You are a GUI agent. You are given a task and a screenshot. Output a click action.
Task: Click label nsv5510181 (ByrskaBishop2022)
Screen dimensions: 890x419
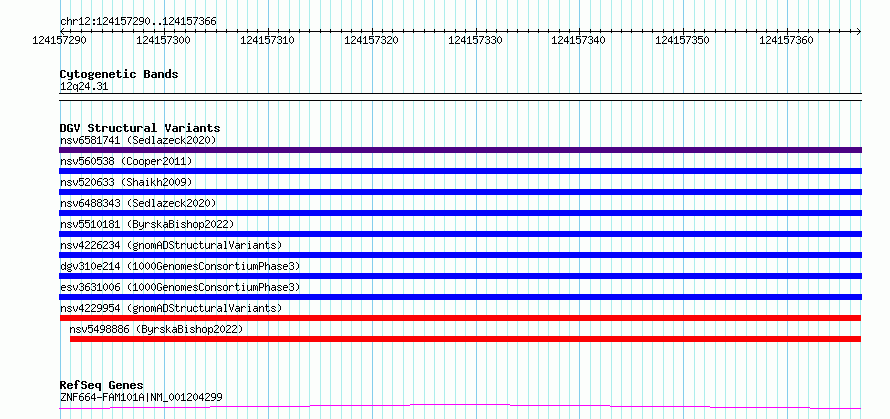click(147, 224)
